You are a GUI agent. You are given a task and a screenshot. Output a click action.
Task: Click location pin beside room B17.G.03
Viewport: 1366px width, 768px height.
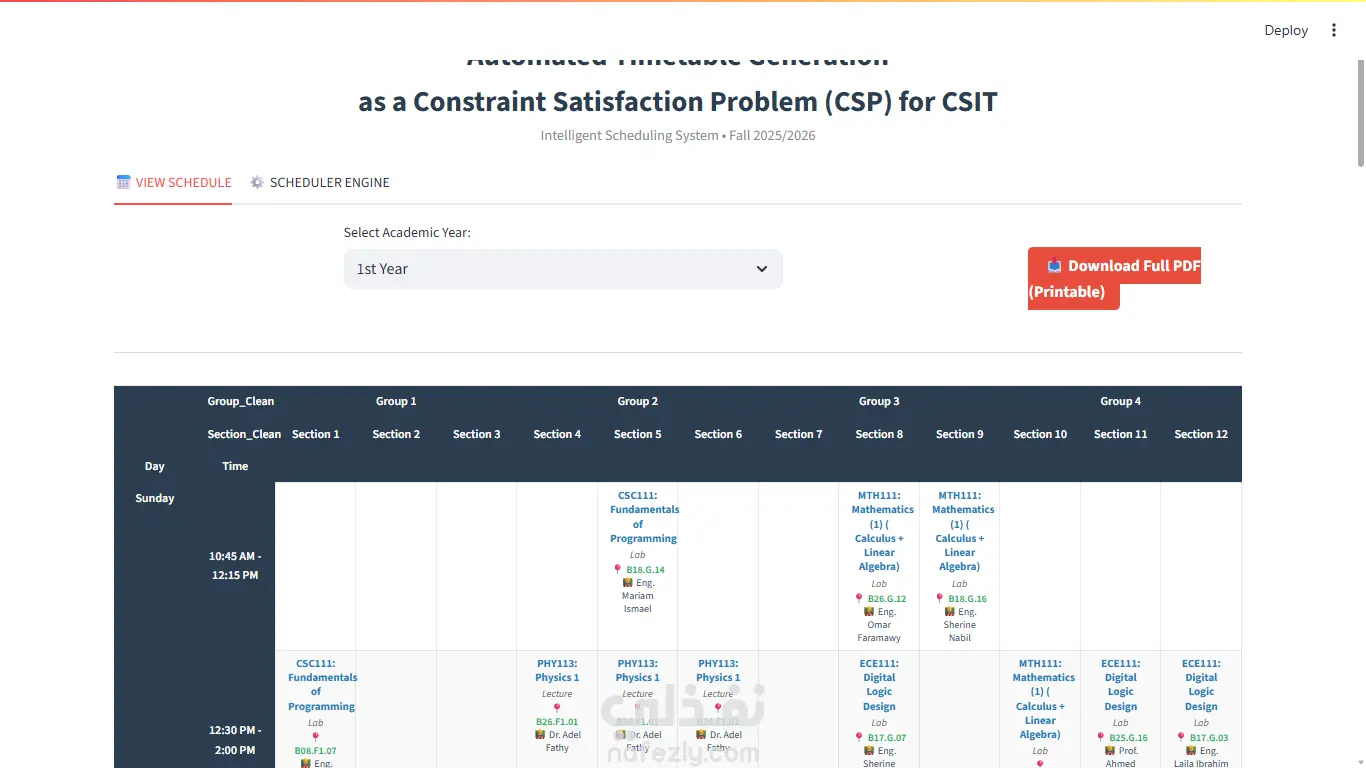pos(1180,737)
